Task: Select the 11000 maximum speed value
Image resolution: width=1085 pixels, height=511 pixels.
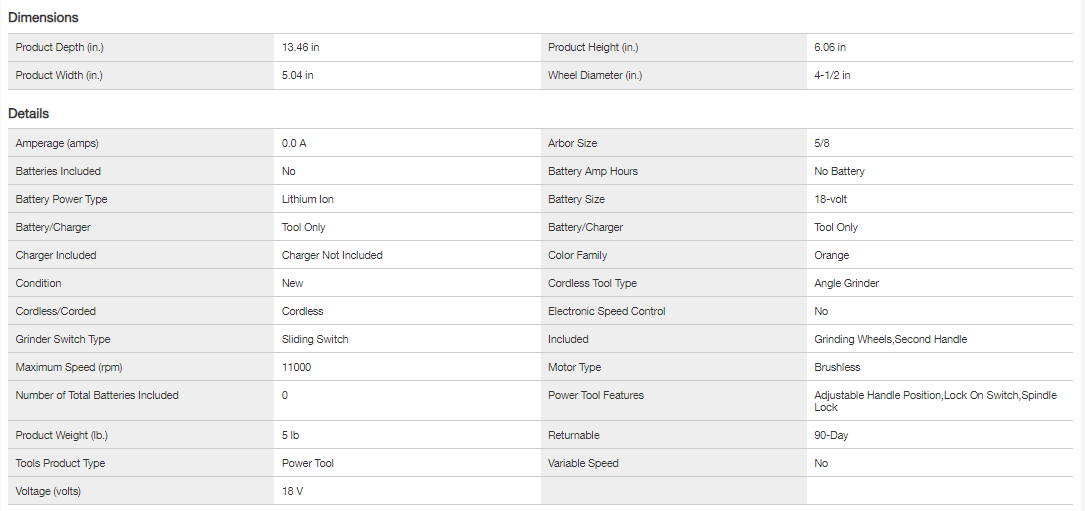Action: pos(296,367)
